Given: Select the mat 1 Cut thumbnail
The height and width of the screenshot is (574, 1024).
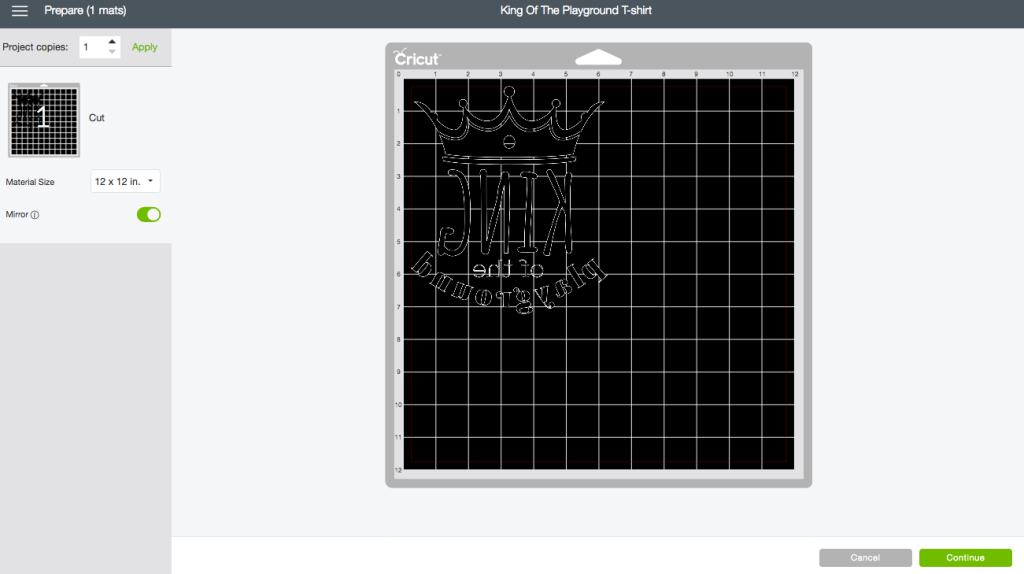Looking at the screenshot, I should tap(44, 120).
